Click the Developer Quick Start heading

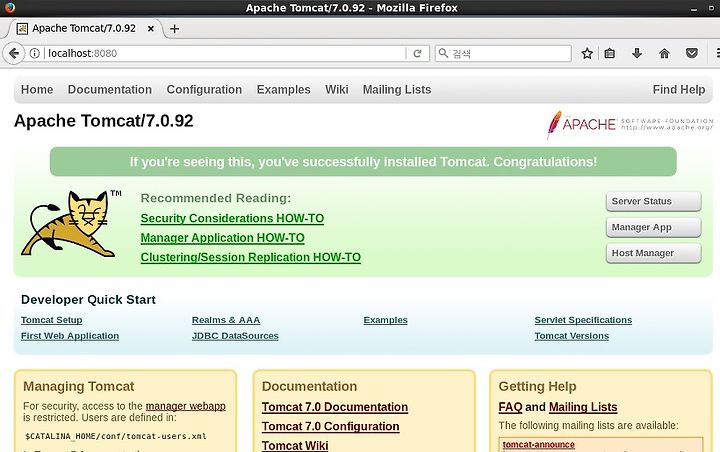pos(88,299)
